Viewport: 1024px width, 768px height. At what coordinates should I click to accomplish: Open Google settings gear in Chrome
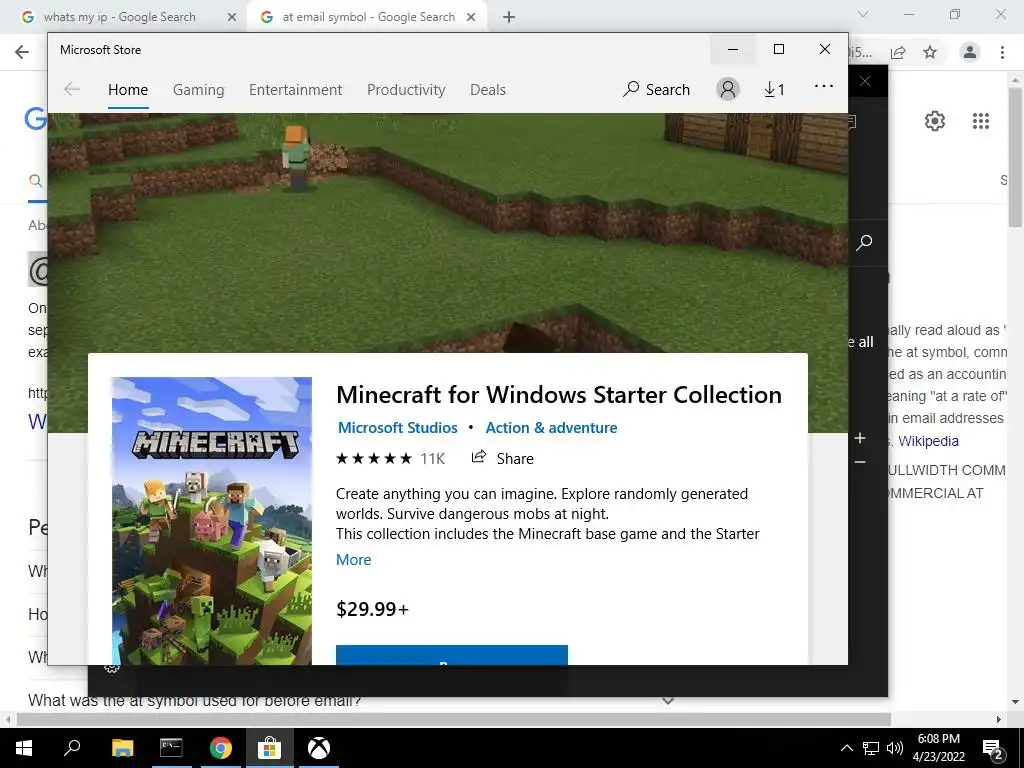click(x=935, y=121)
